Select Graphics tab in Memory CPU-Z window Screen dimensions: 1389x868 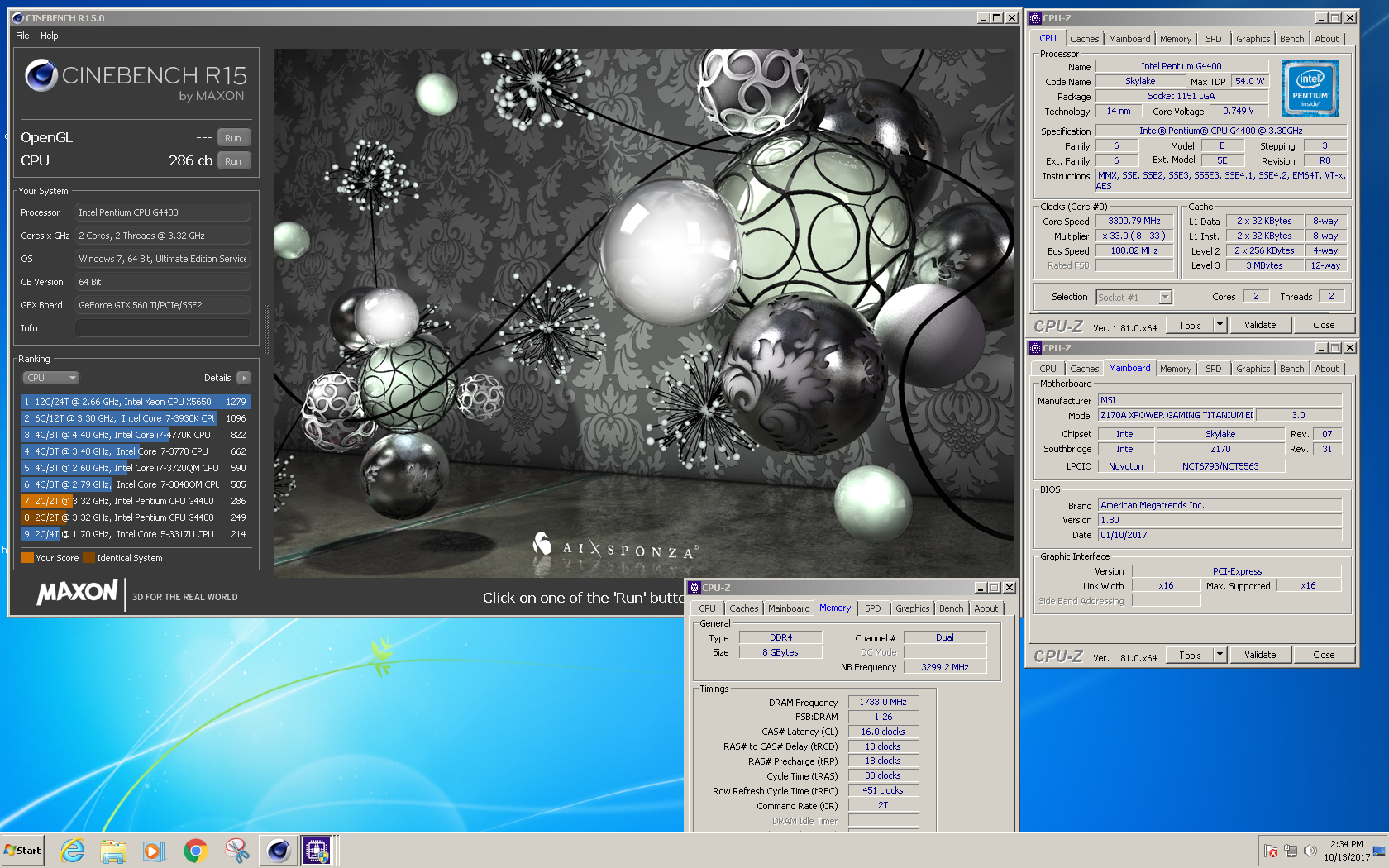[912, 608]
